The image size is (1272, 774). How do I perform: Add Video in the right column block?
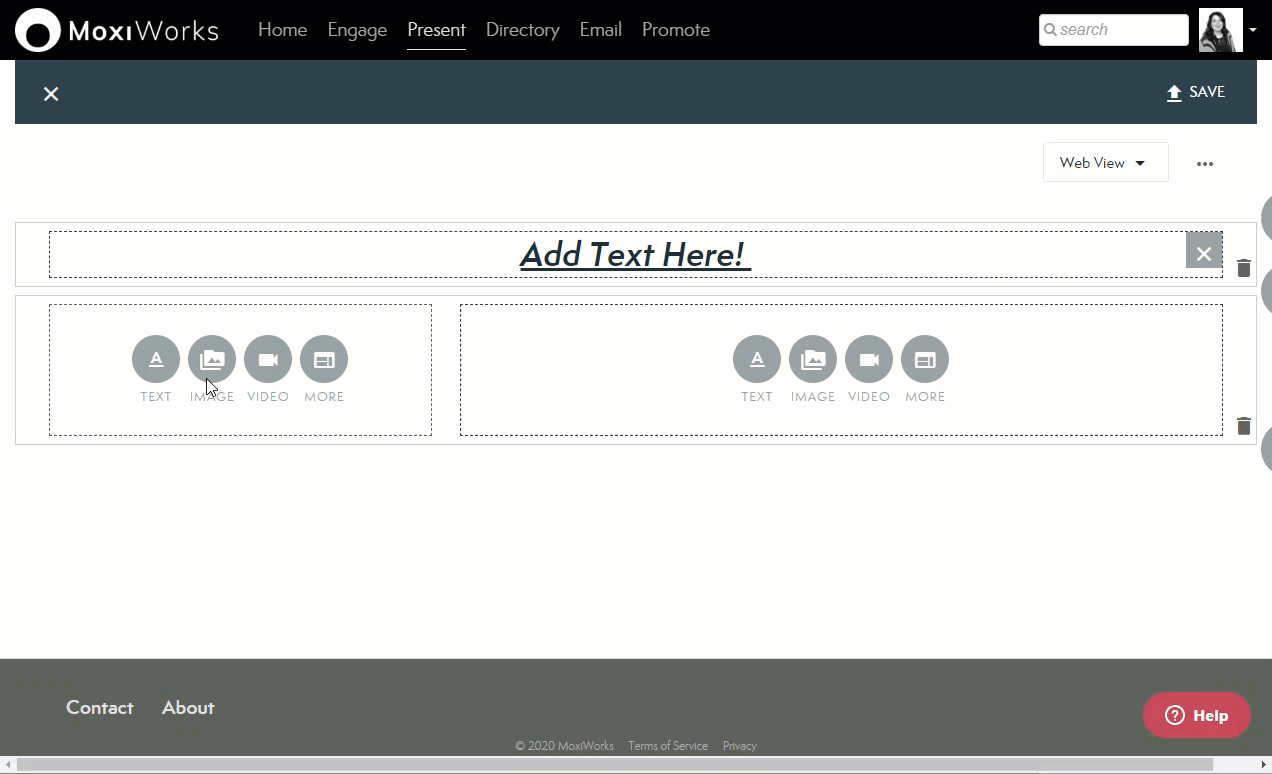tap(869, 359)
